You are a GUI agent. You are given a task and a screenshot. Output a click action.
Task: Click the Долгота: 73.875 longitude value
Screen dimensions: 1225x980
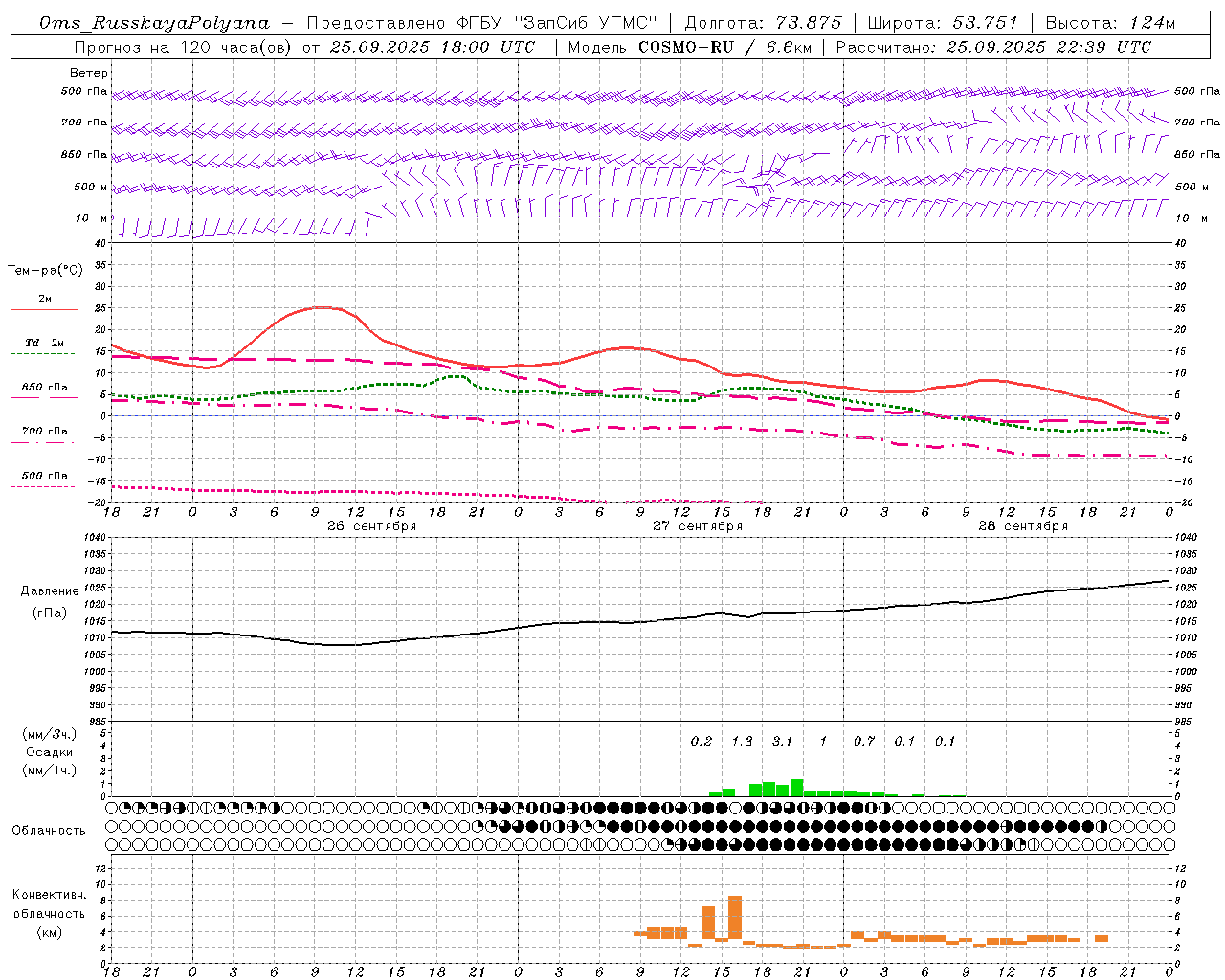coord(764,23)
